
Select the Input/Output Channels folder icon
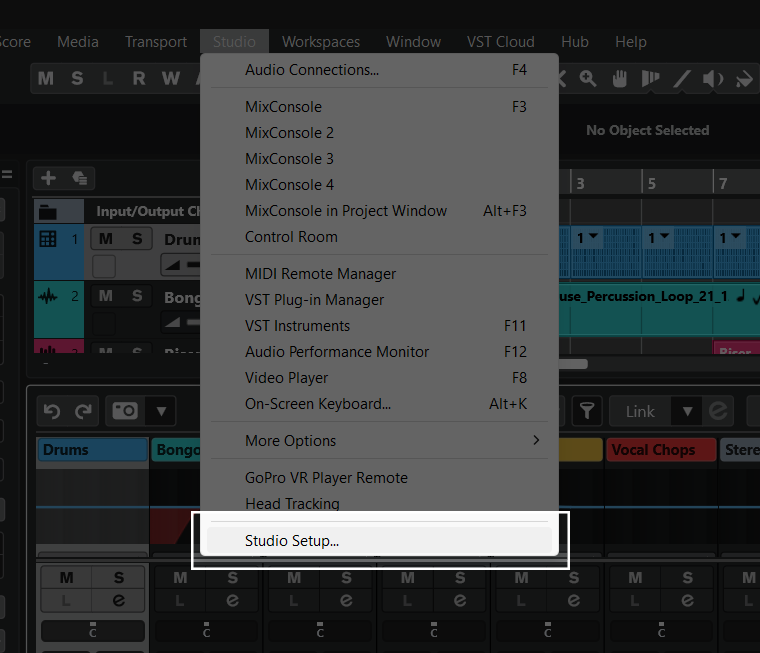point(48,212)
